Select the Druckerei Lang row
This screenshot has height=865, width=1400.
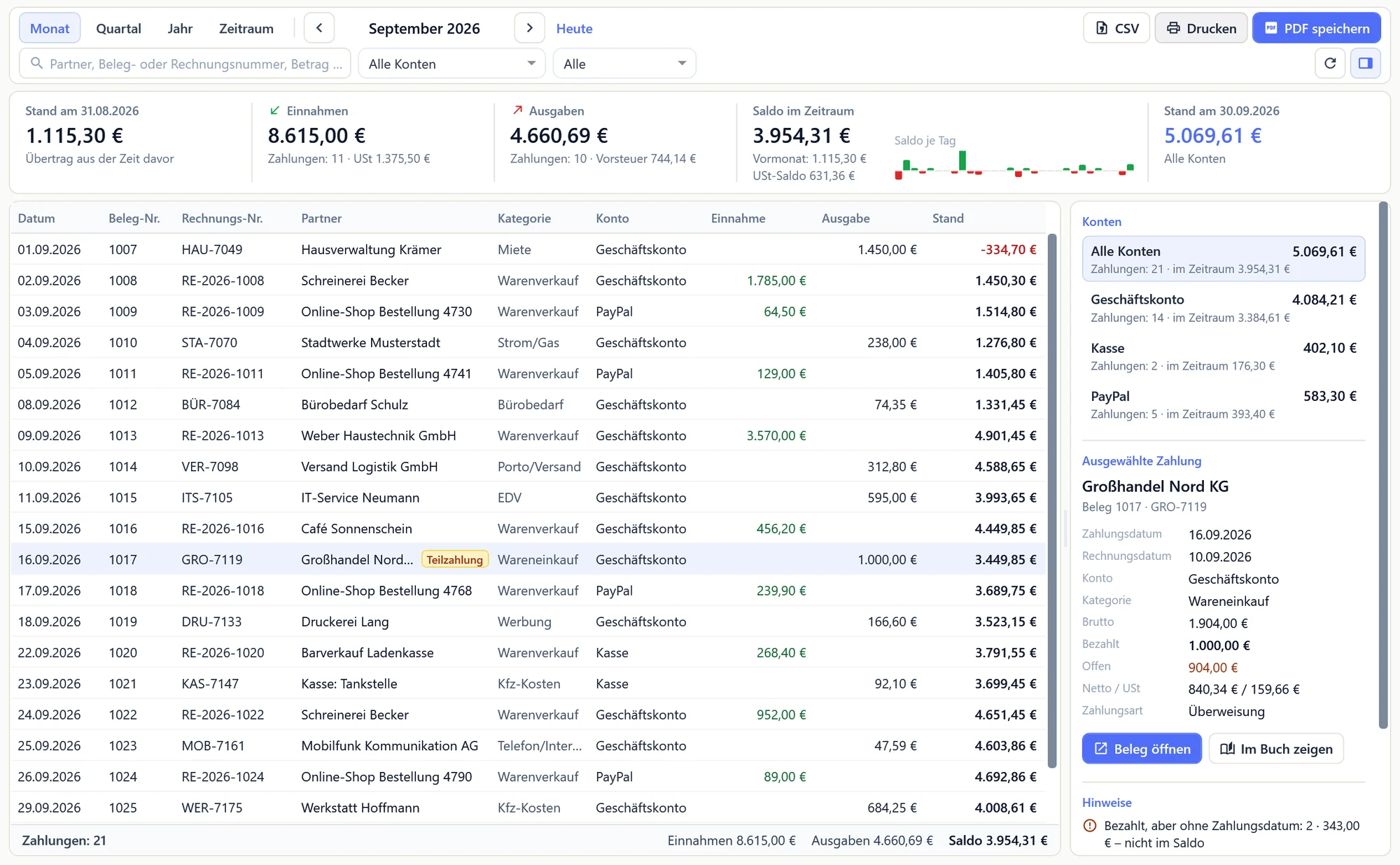[x=528, y=622]
